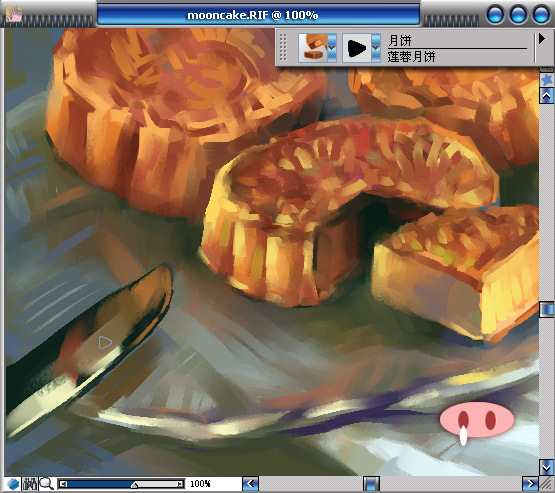The height and width of the screenshot is (493, 555).
Task: Click the scroll right arrow at bottom
Action: 530,484
